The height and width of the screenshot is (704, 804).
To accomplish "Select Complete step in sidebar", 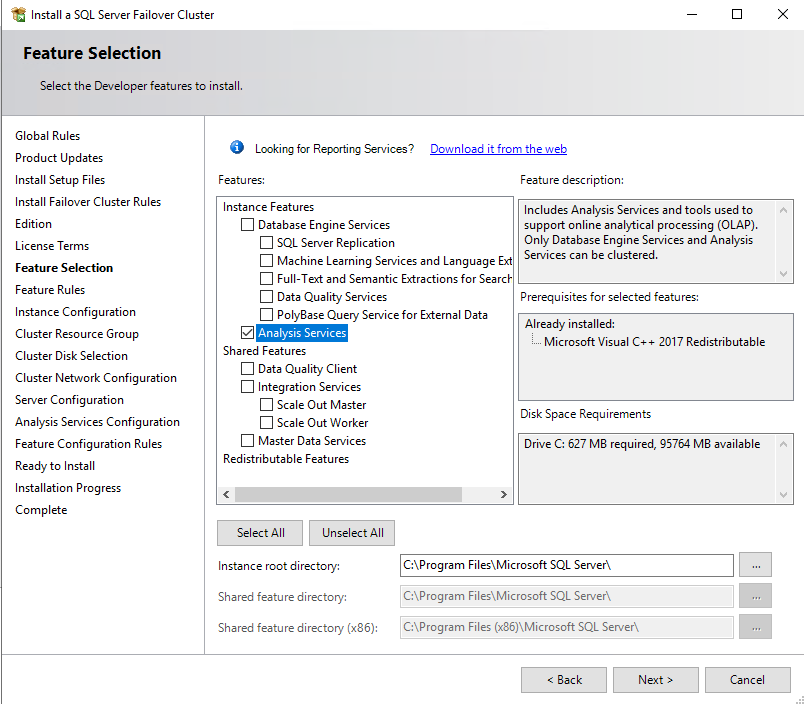I will (41, 510).
